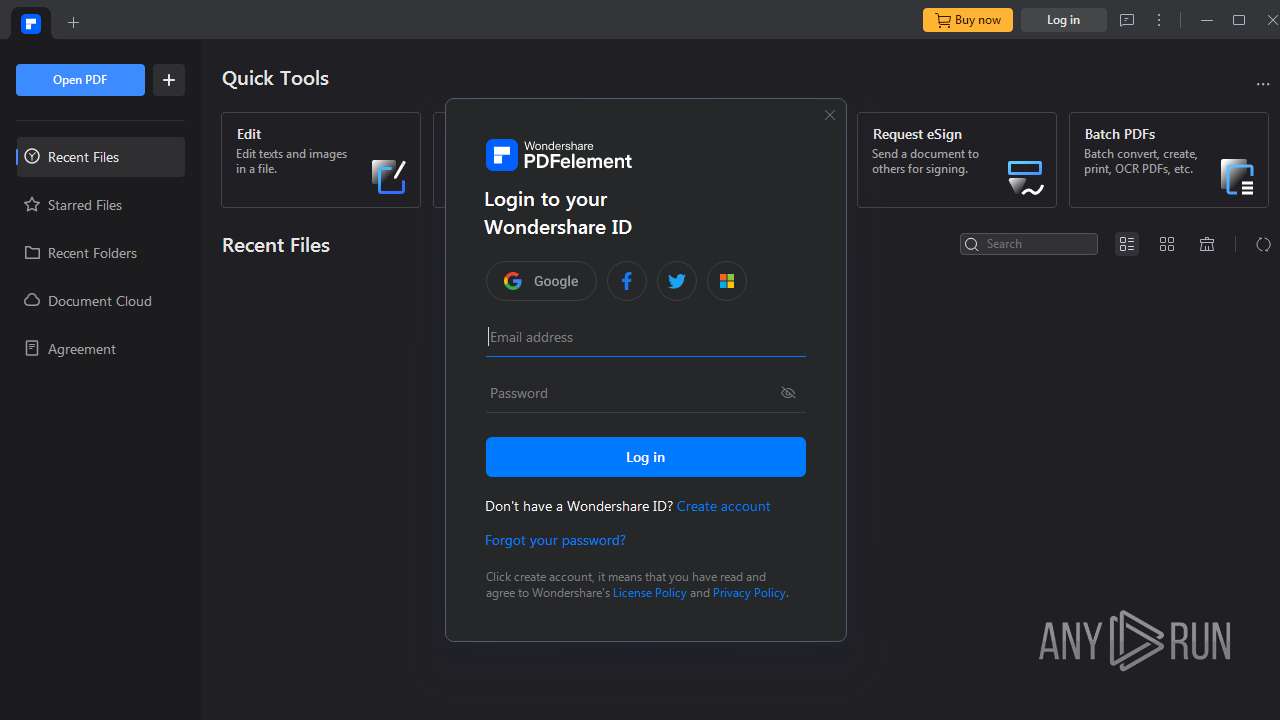Open the License Policy link
Screen dimensions: 1280x720
coord(650,593)
